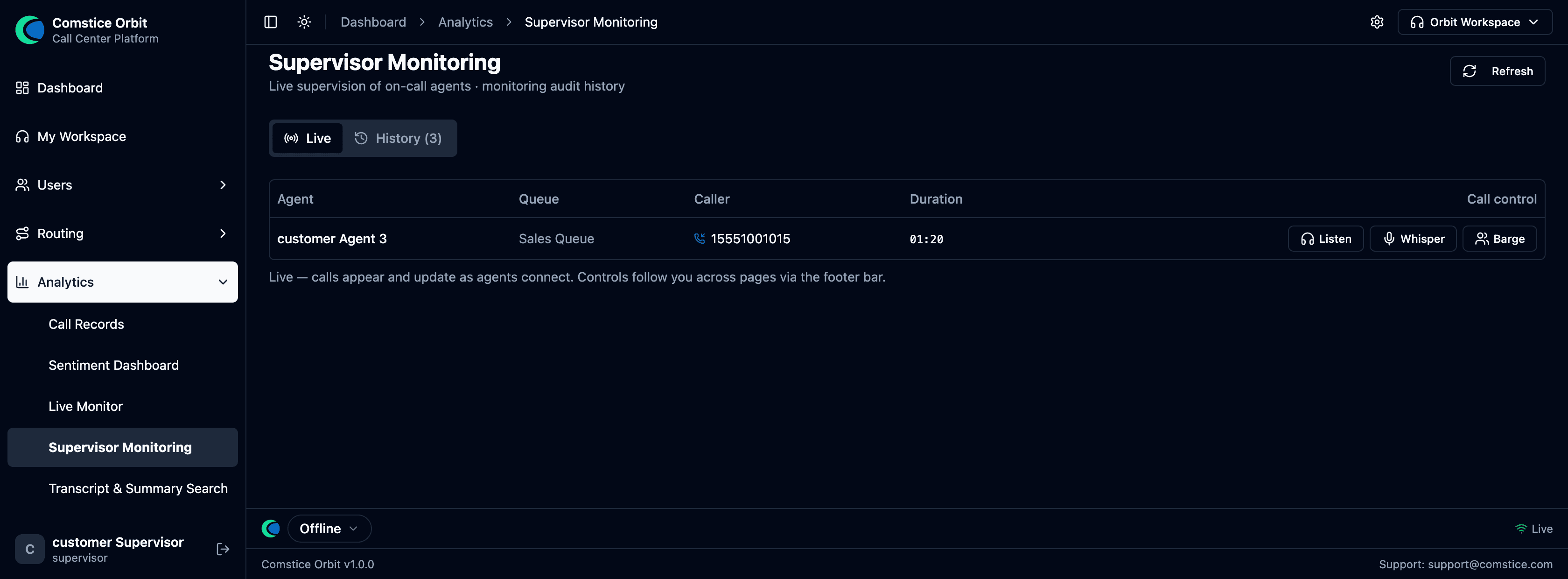1568x579 pixels.
Task: Click Supervisor Monitoring breadcrumb
Action: pyautogui.click(x=591, y=22)
